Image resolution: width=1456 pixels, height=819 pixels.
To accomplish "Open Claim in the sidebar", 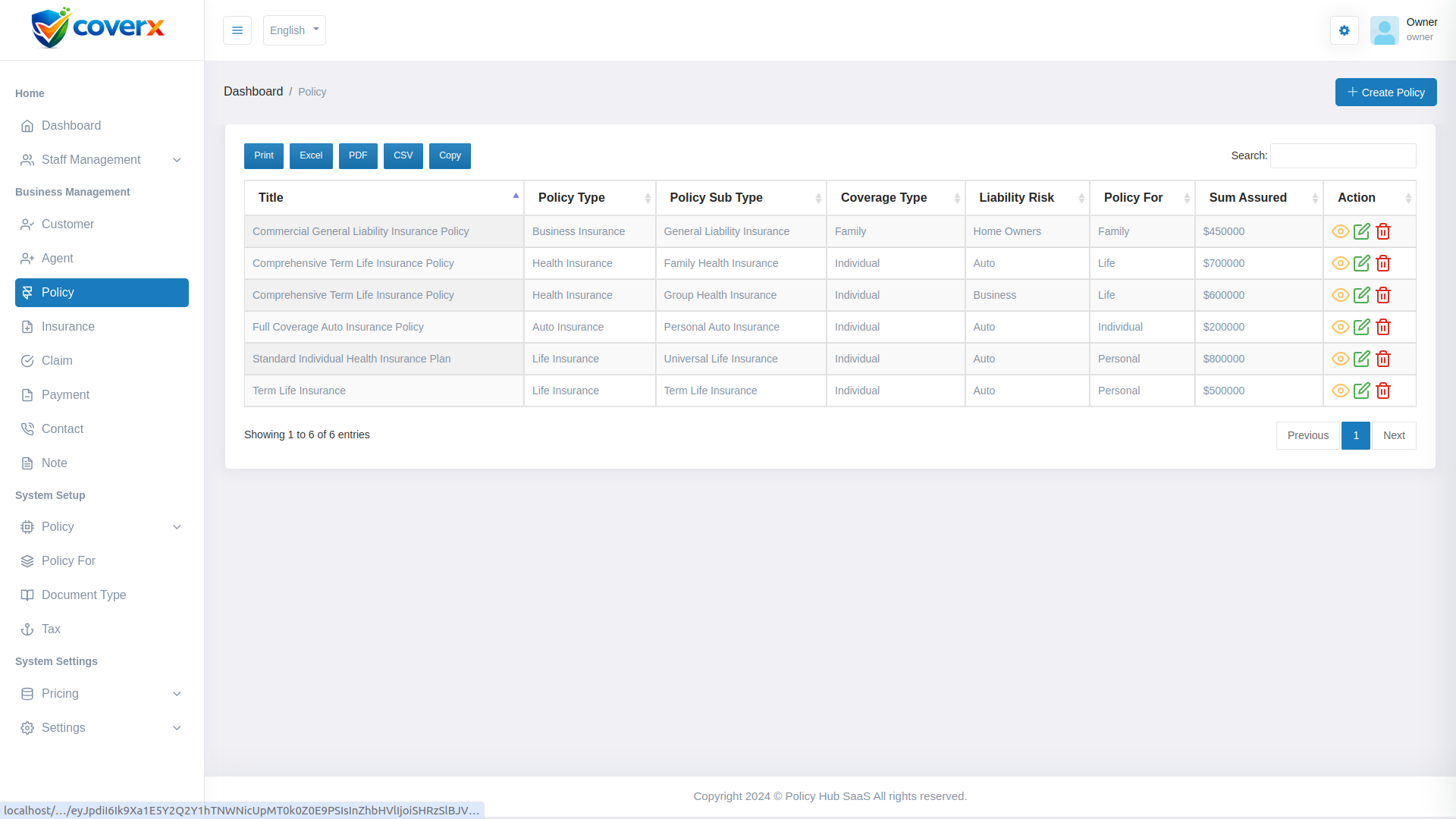I will tap(57, 361).
